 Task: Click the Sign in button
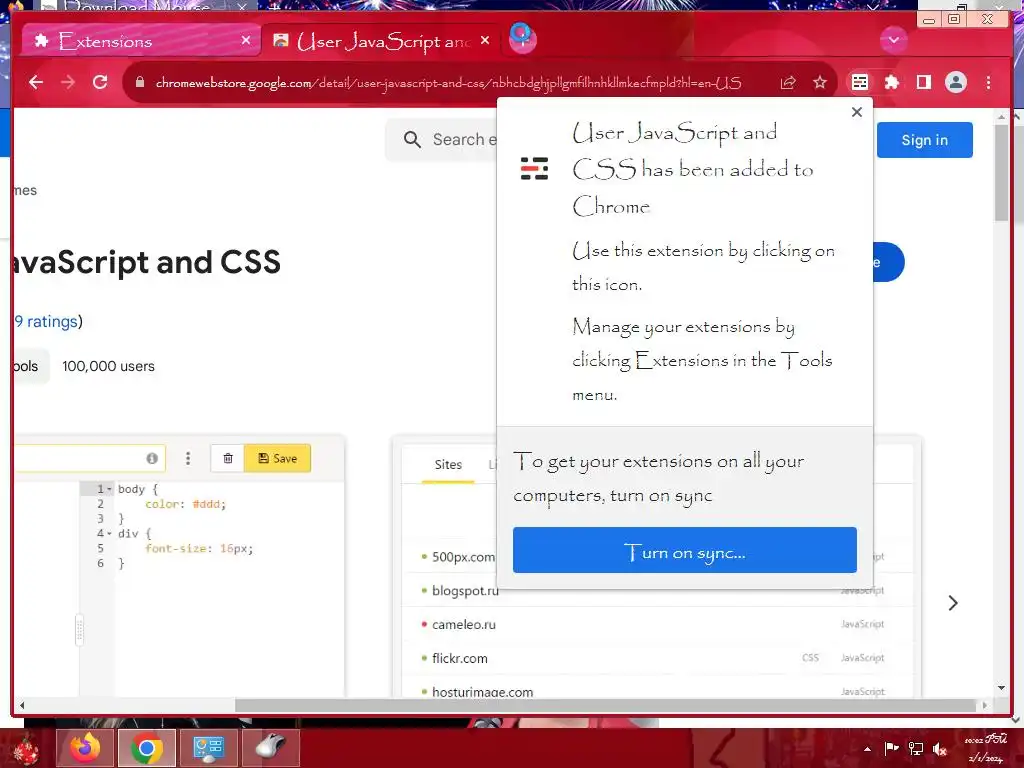click(x=925, y=140)
